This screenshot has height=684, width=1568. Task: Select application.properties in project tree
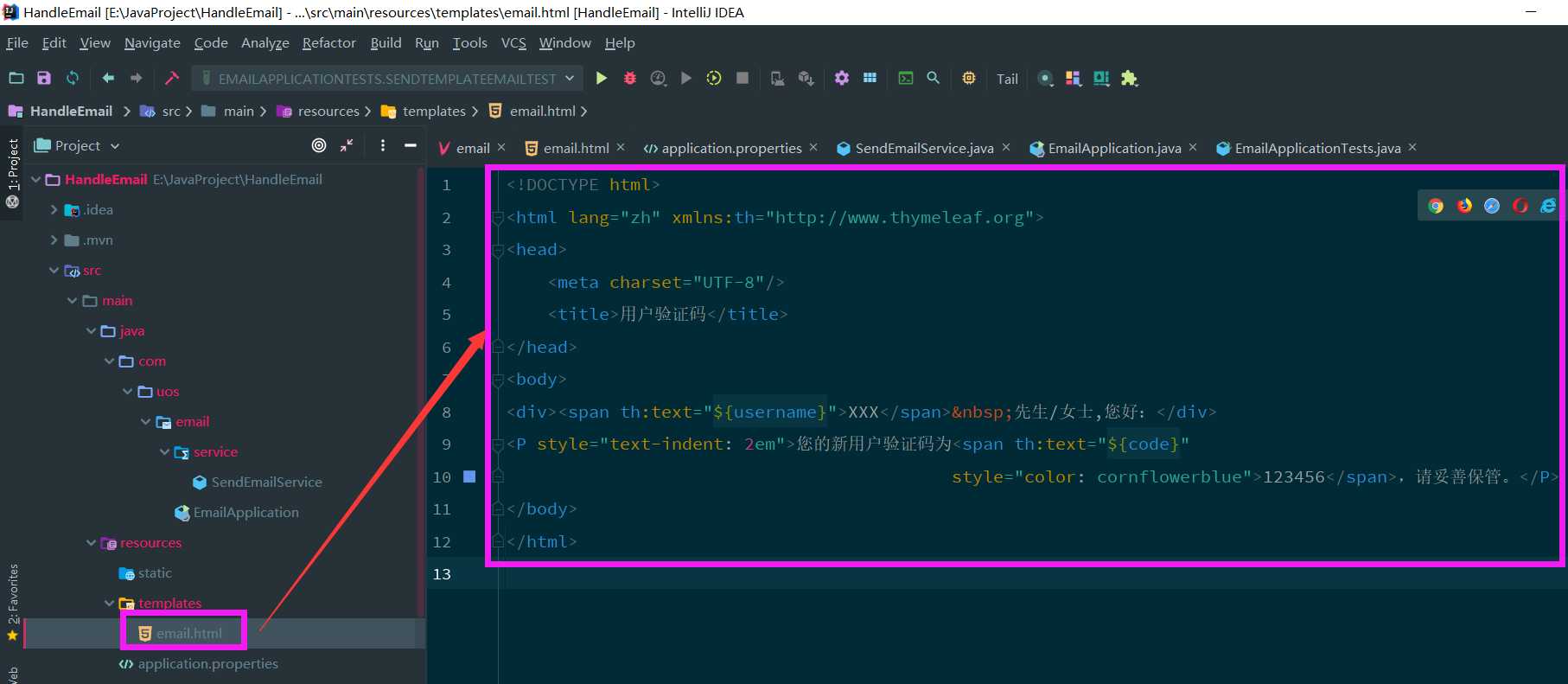pyautogui.click(x=199, y=663)
